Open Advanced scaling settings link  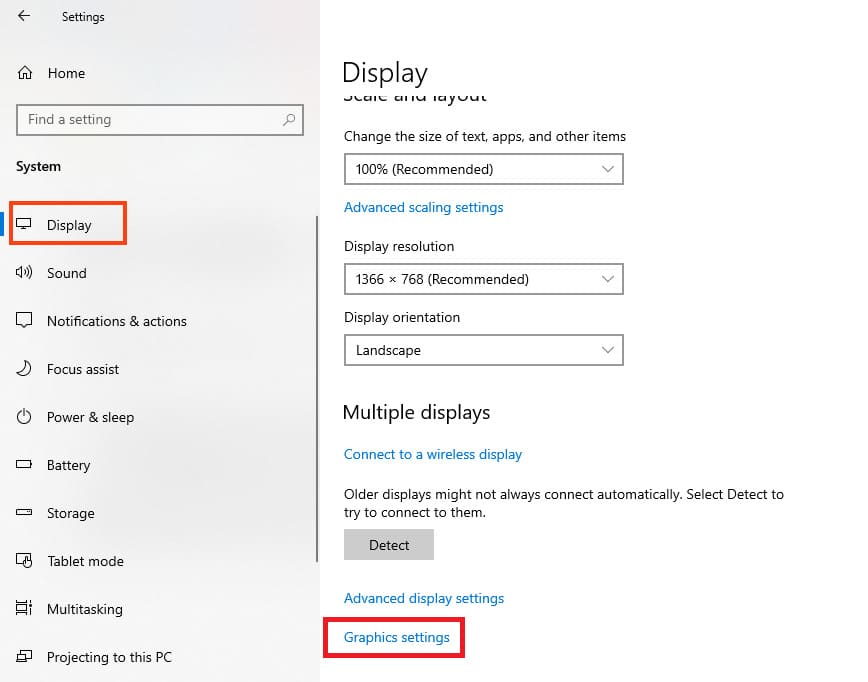point(423,207)
